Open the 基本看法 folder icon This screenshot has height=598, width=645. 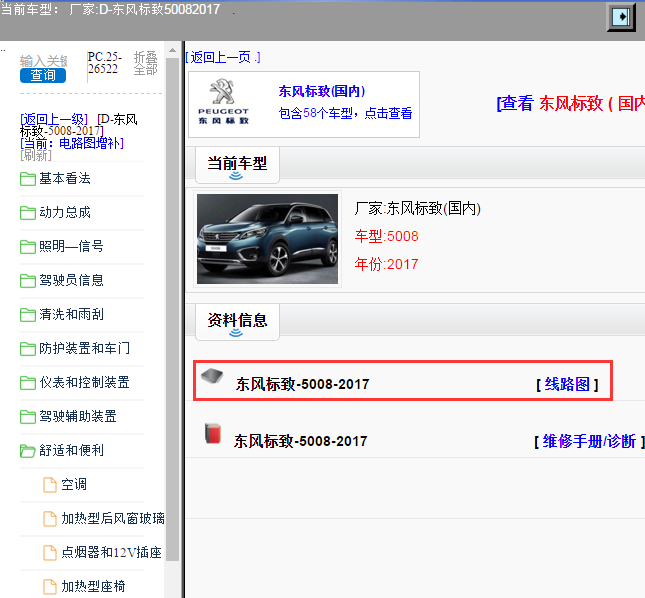[x=28, y=179]
